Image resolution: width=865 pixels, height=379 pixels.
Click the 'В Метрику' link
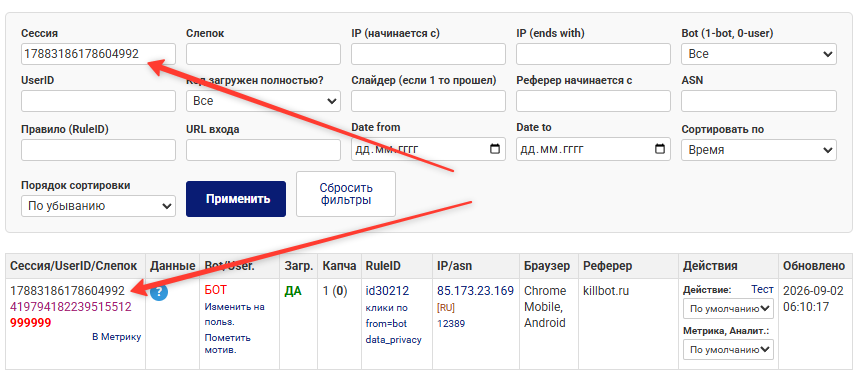[116, 337]
